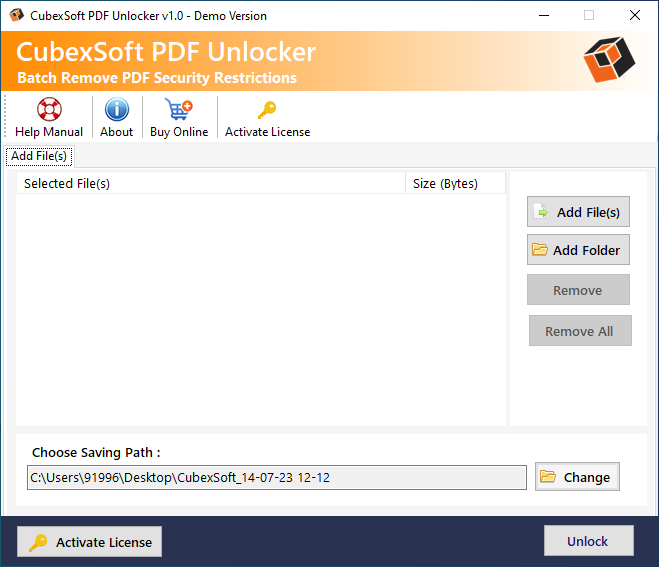
Task: Click inside the saving path text field
Action: pos(276,478)
